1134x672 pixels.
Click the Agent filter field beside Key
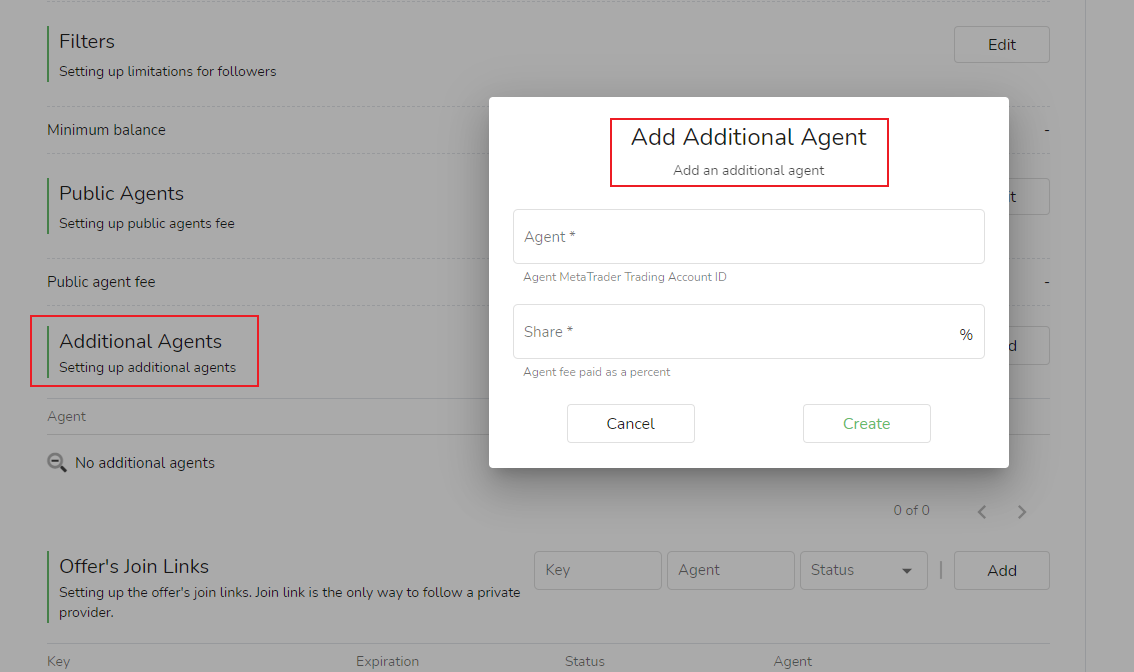pyautogui.click(x=730, y=570)
